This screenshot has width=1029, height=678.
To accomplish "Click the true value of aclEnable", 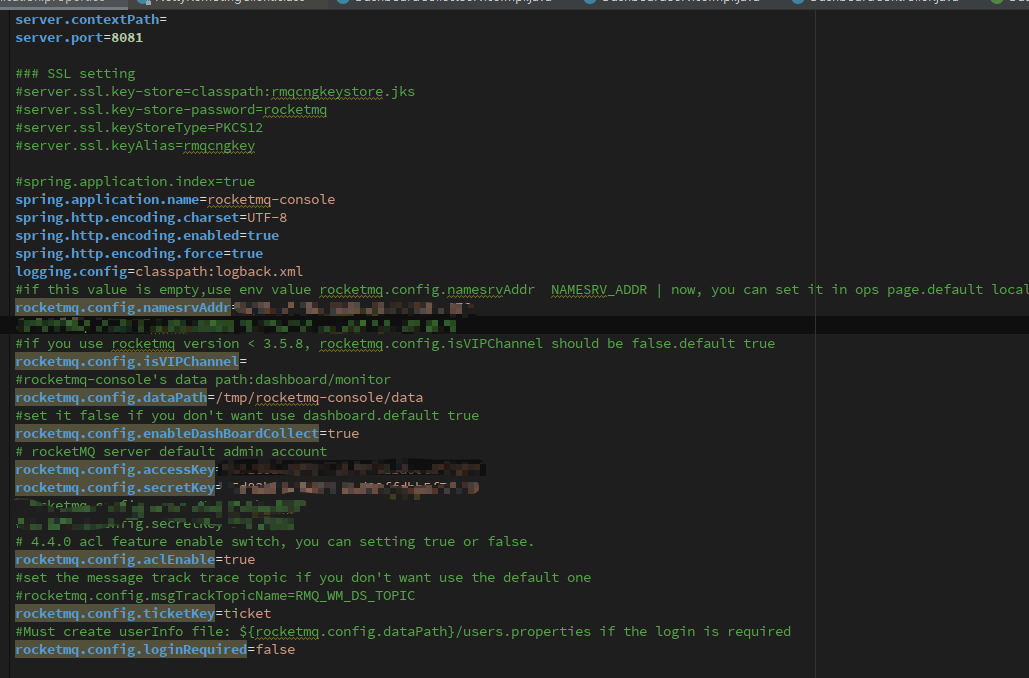I will pos(240,559).
